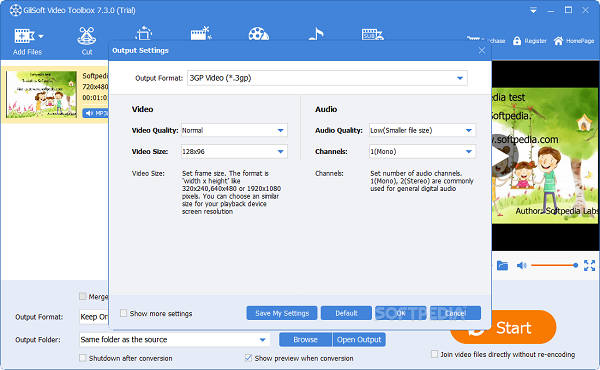Enable Shutdown after conversion checkbox
Viewport: 600px width, 370px height.
point(82,358)
